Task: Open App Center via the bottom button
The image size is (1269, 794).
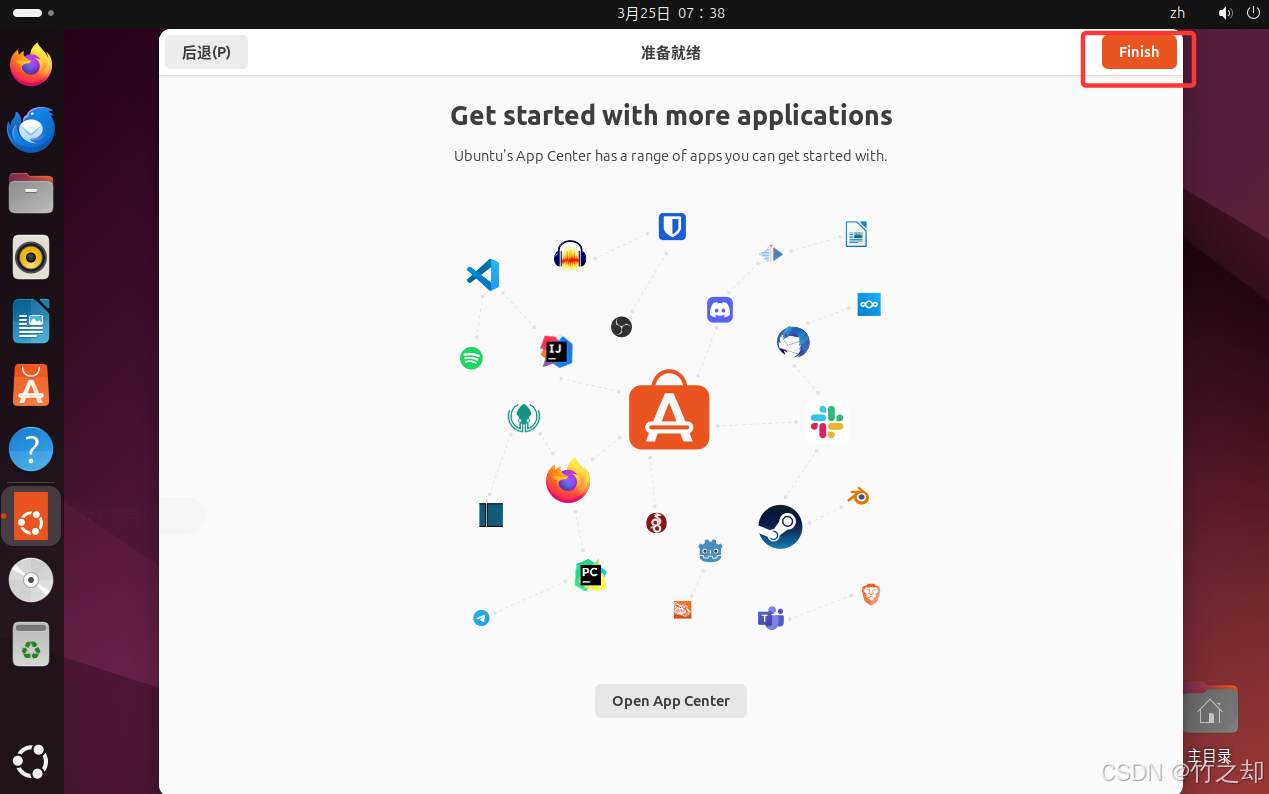Action: click(x=671, y=701)
